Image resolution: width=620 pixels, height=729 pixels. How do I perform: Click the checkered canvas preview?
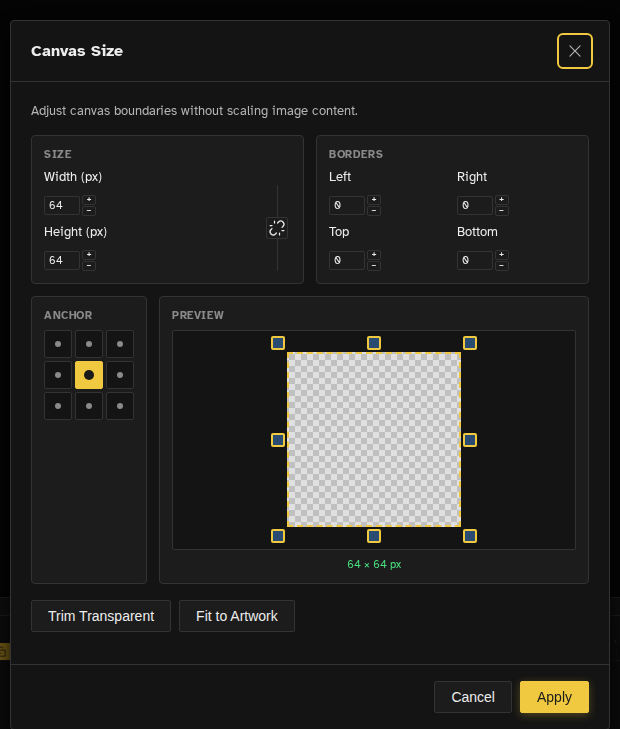pos(374,439)
